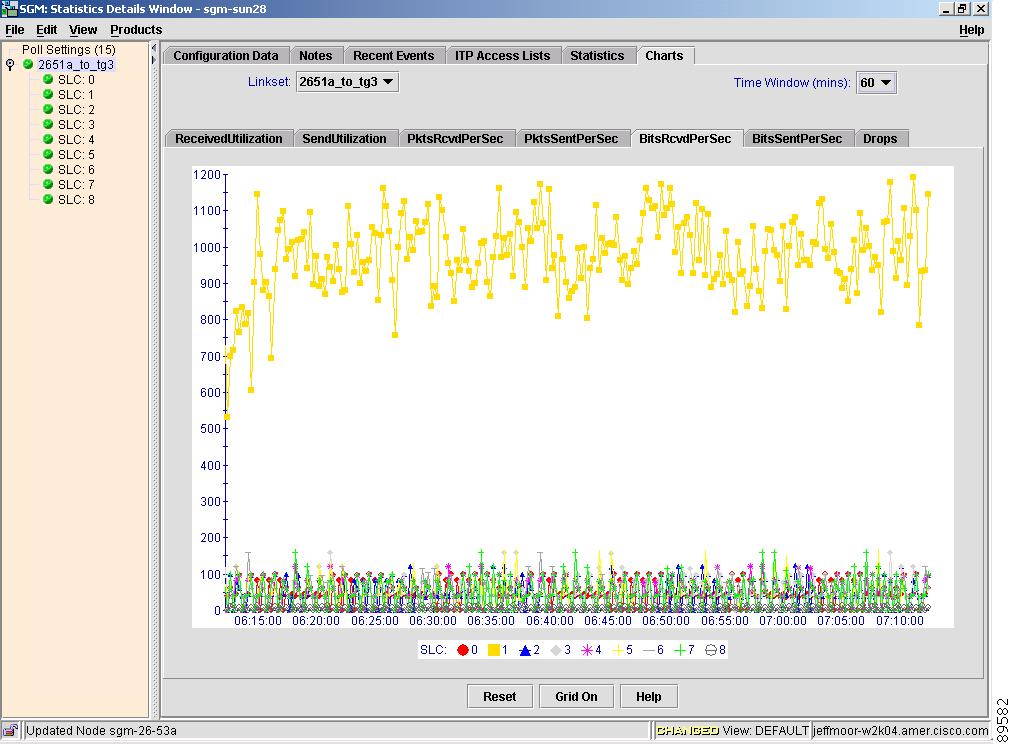Turn the chart grid on

point(576,697)
